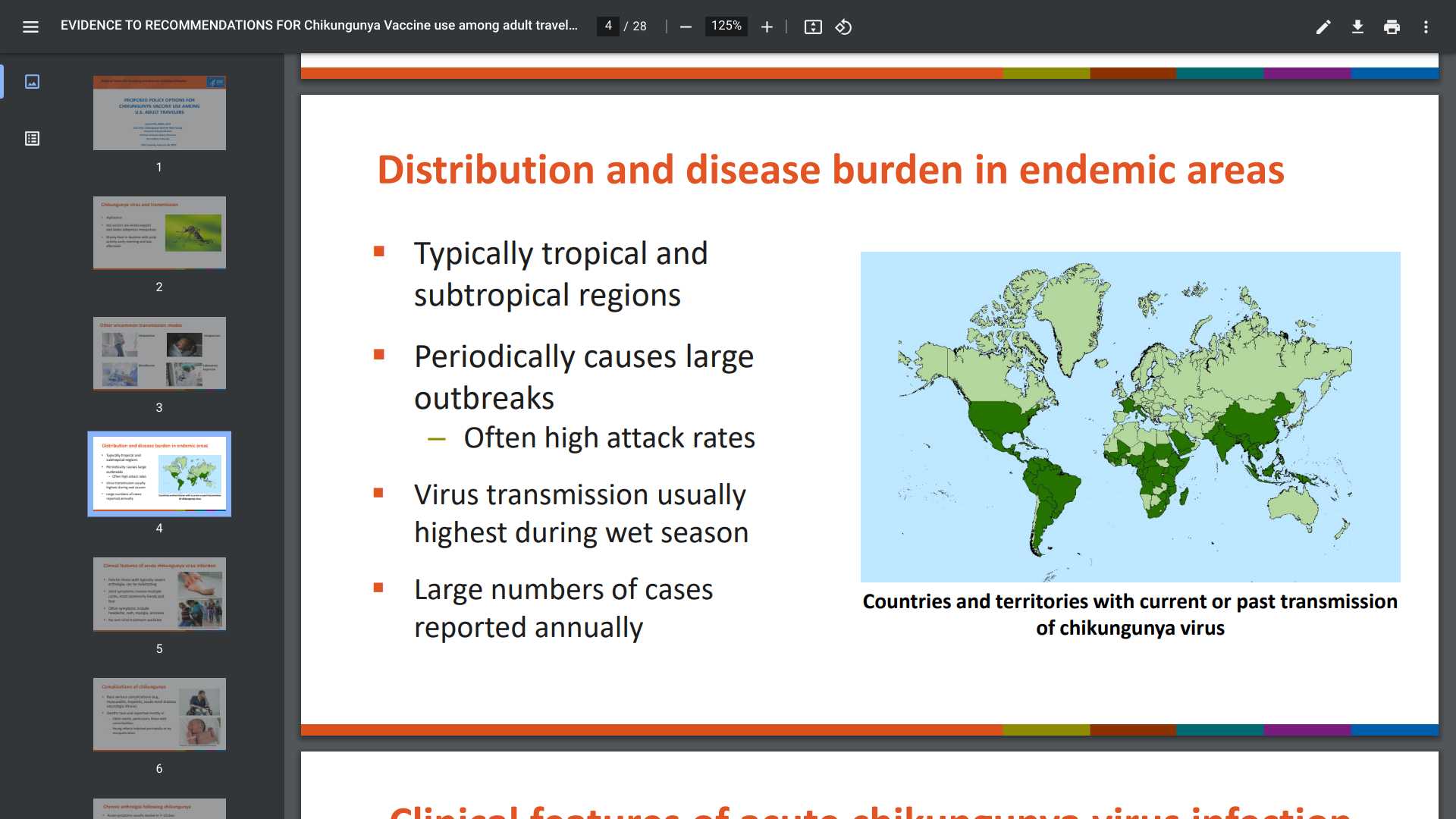Click the 125% zoom level field
The height and width of the screenshot is (819, 1456).
point(726,26)
